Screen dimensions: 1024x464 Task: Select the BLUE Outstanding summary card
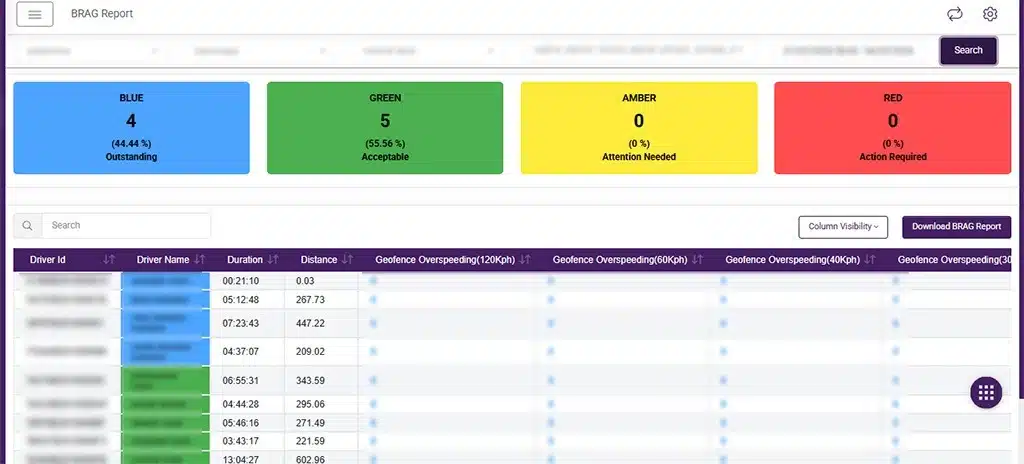coord(131,128)
